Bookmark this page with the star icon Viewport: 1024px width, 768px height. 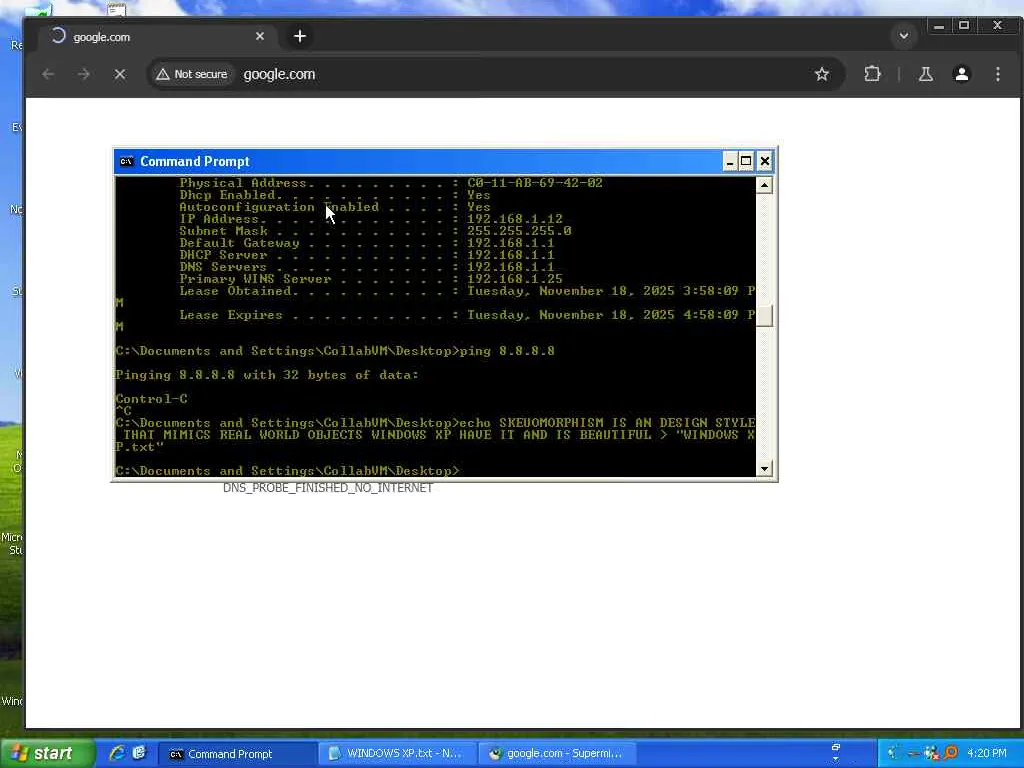(822, 74)
